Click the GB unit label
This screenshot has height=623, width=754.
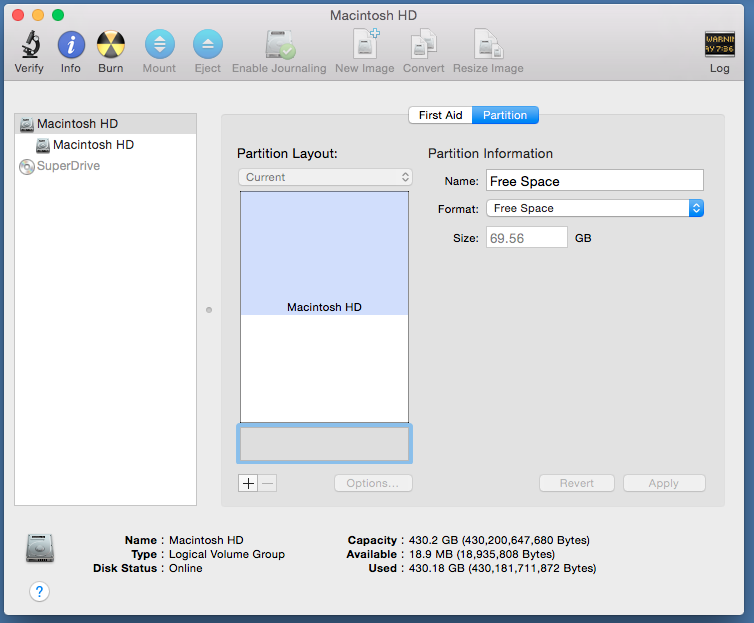tap(583, 238)
